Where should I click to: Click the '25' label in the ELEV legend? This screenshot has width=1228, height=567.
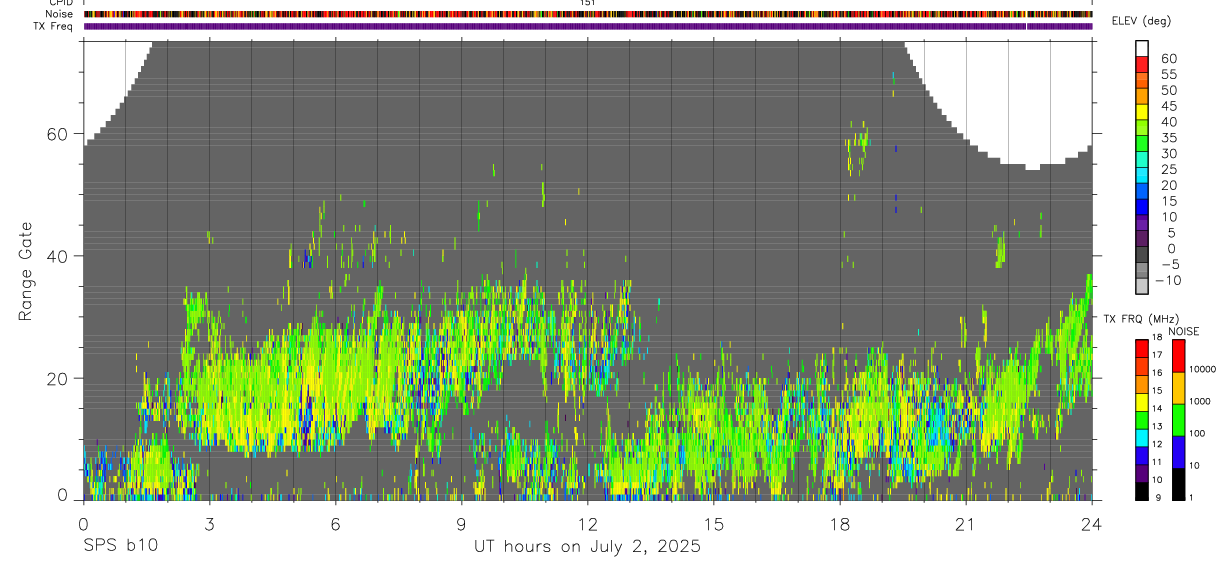[x=1168, y=169]
